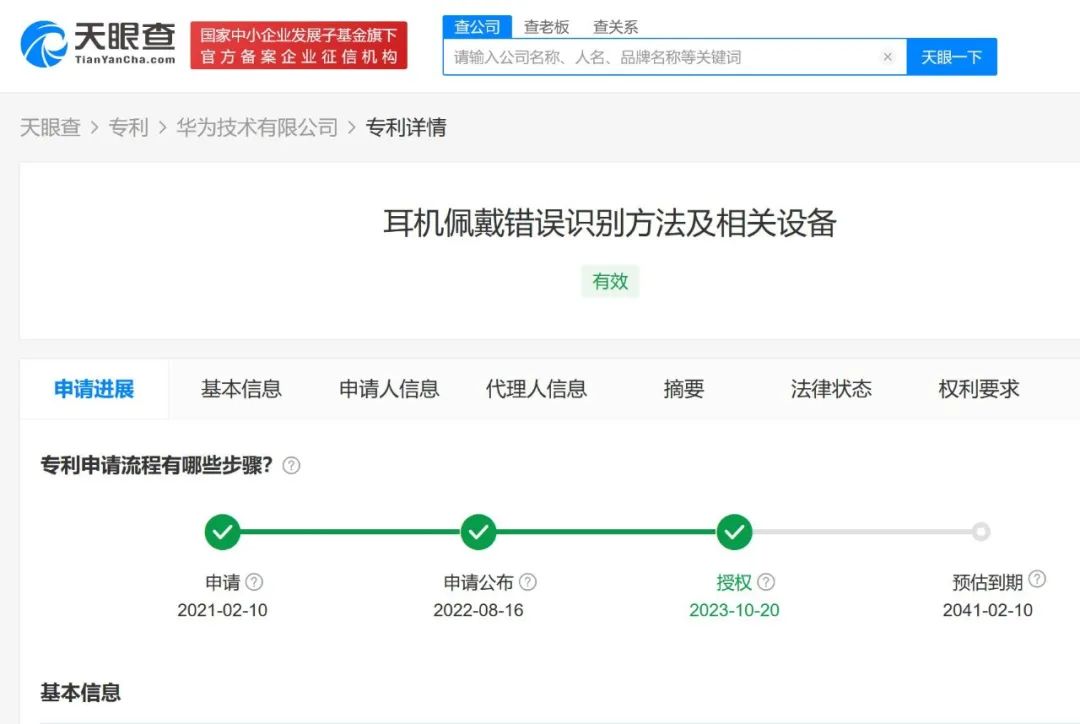
Task: Select the 查公司 search tab
Action: 477,27
